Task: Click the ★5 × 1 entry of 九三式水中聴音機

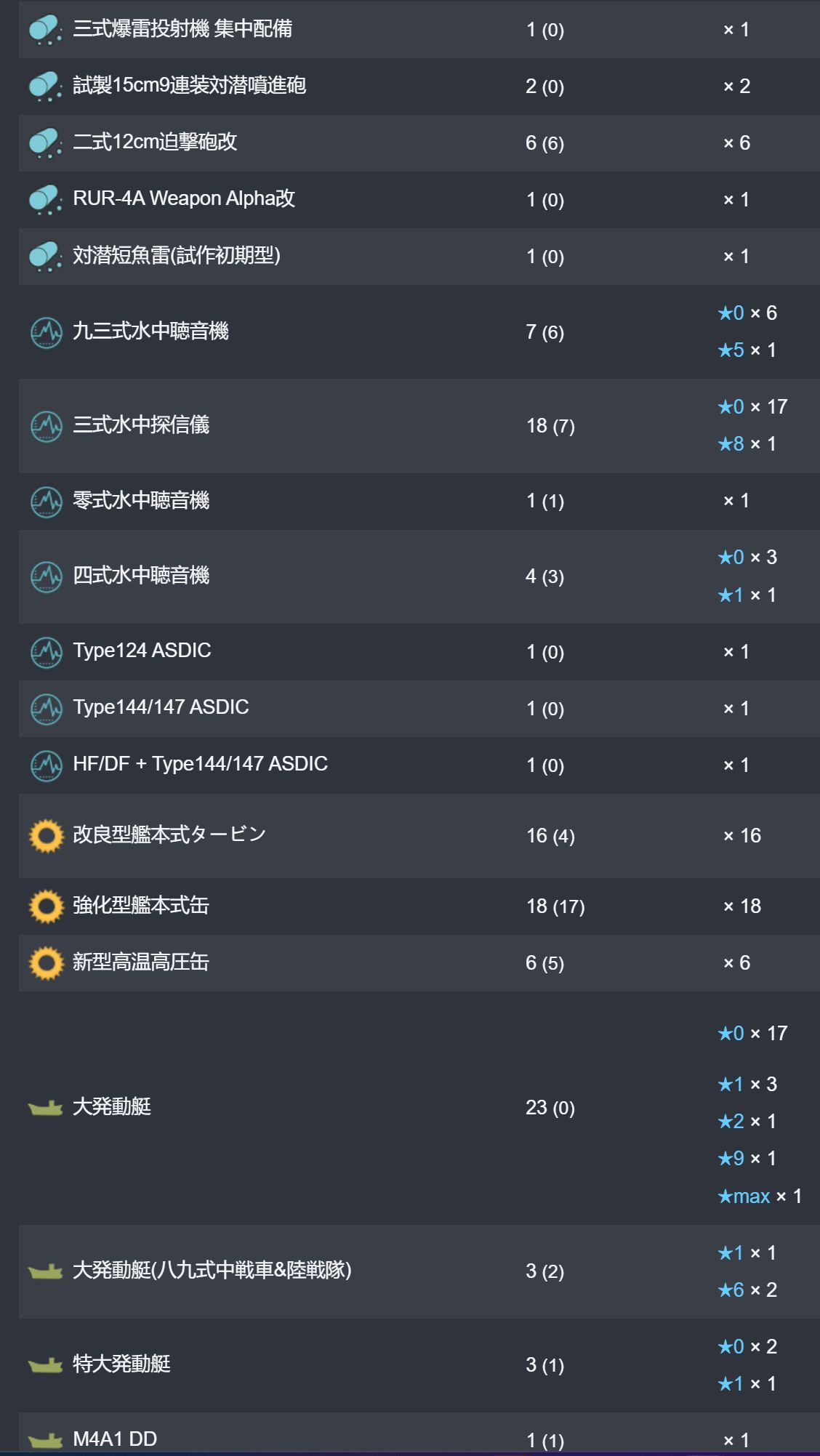Action: click(747, 350)
